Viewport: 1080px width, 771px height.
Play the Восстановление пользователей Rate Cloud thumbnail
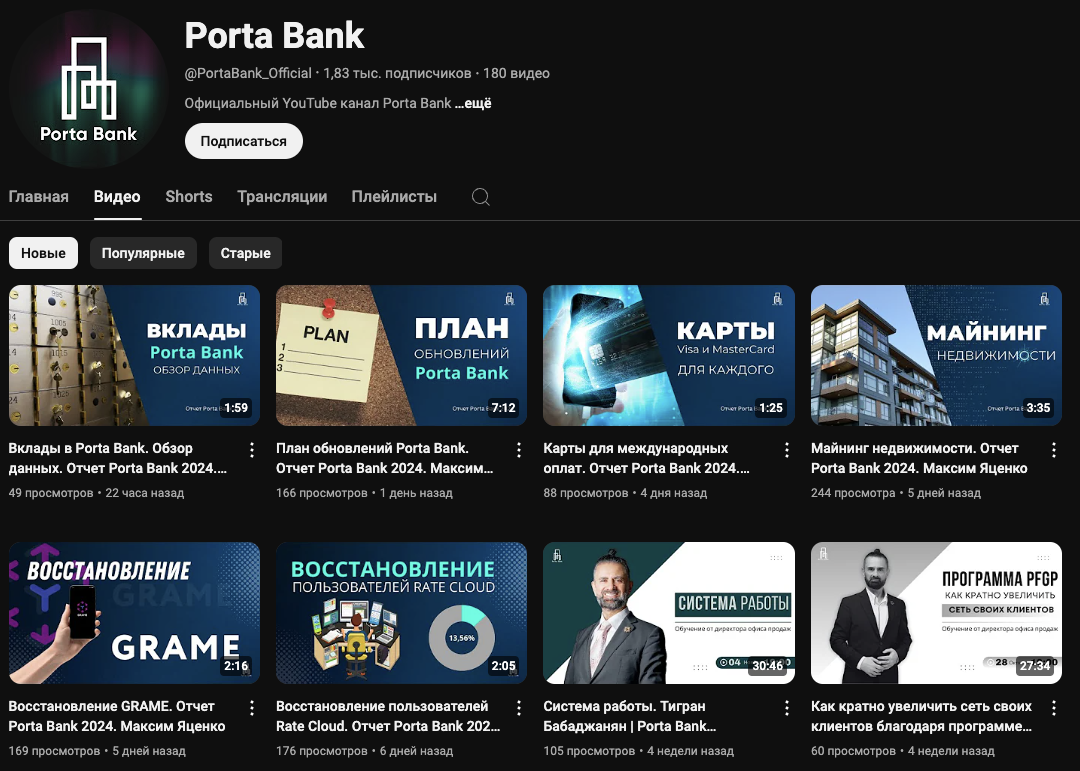coord(402,613)
